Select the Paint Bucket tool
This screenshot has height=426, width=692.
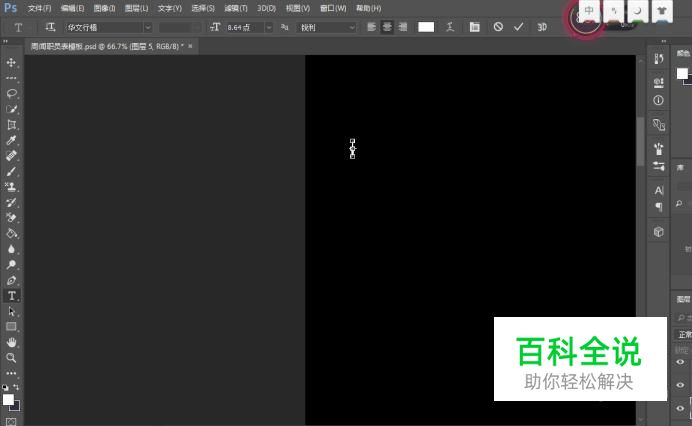[x=11, y=234]
